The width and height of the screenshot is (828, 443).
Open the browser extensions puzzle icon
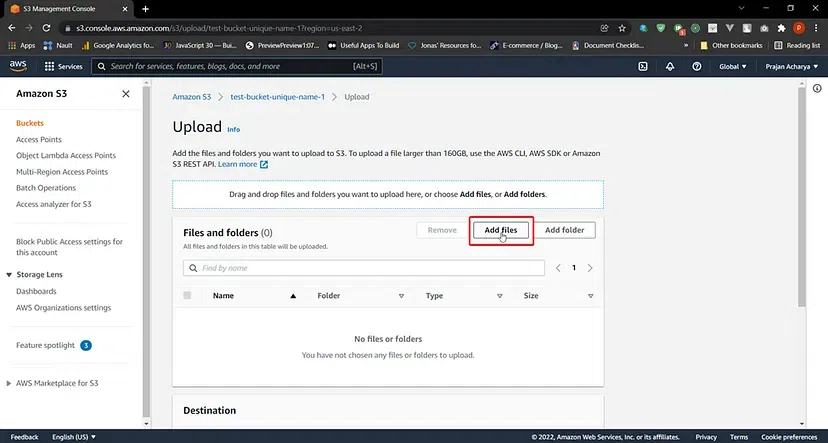click(782, 28)
